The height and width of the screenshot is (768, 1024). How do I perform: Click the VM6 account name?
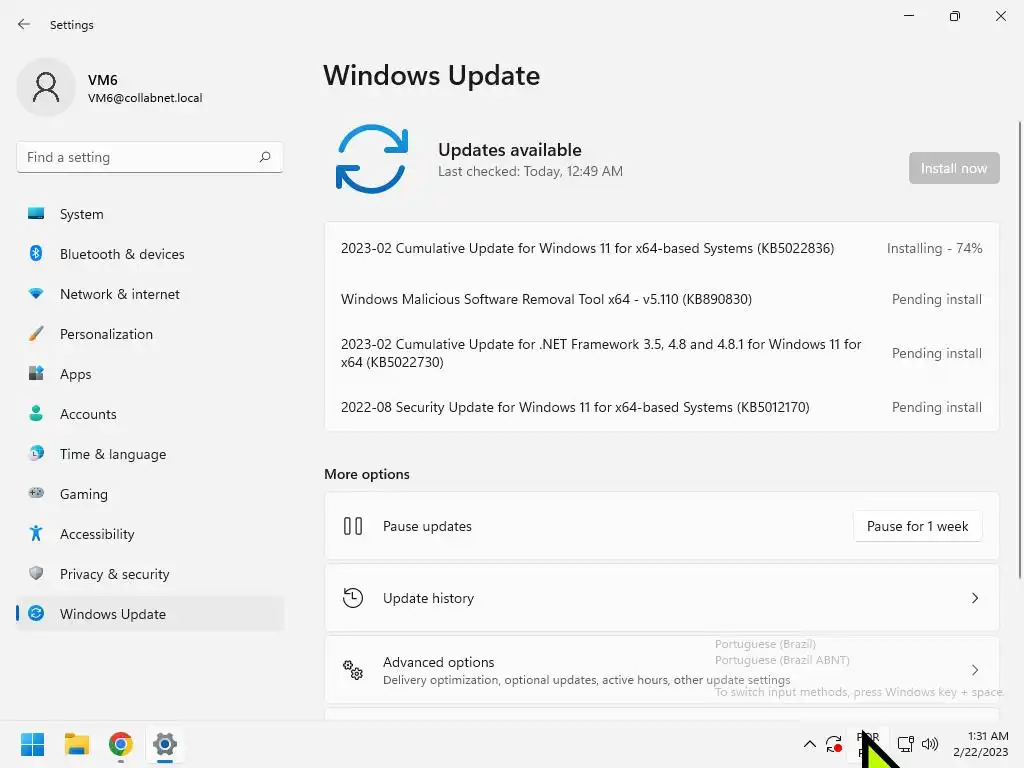pos(103,80)
